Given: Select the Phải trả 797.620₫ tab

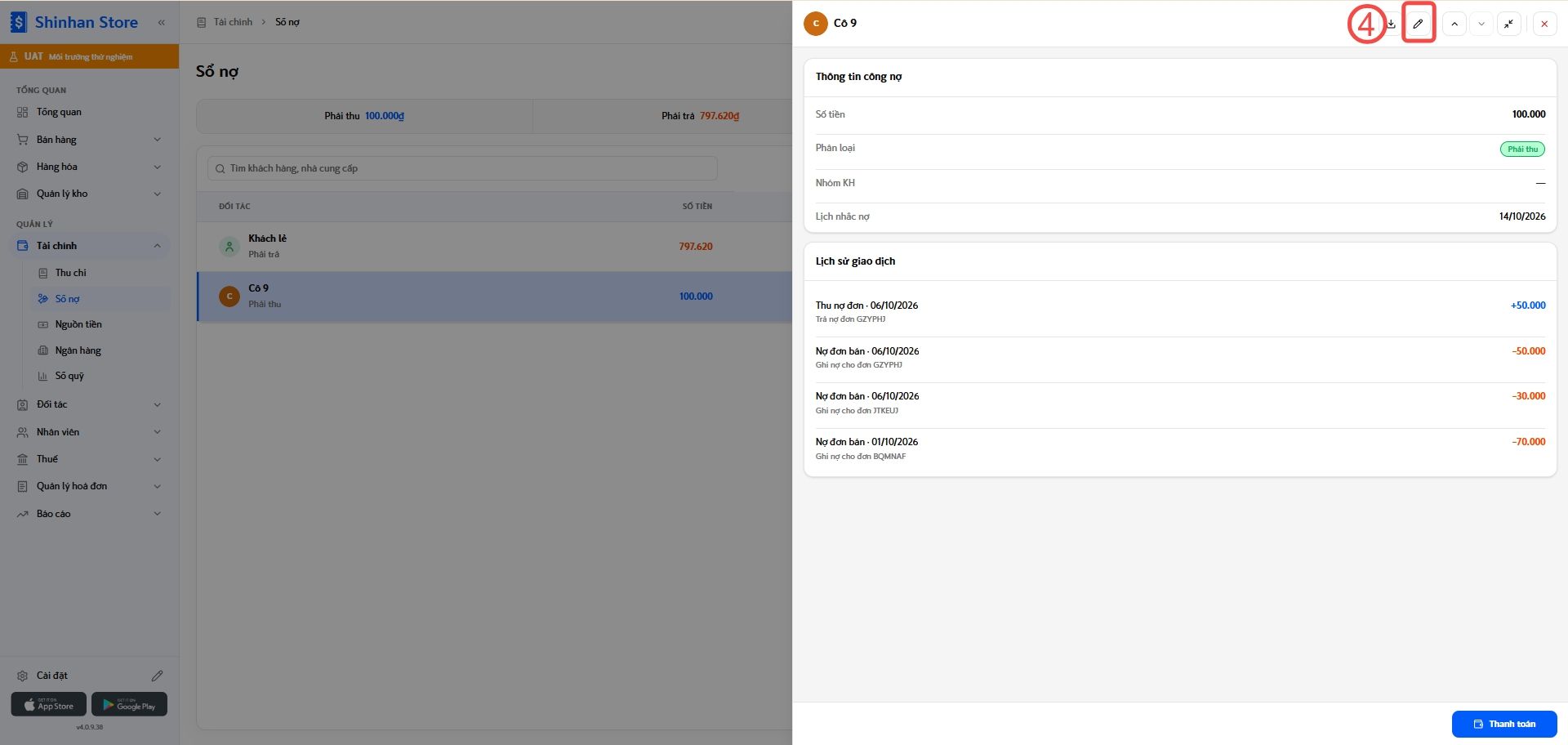Looking at the screenshot, I should click(x=700, y=116).
